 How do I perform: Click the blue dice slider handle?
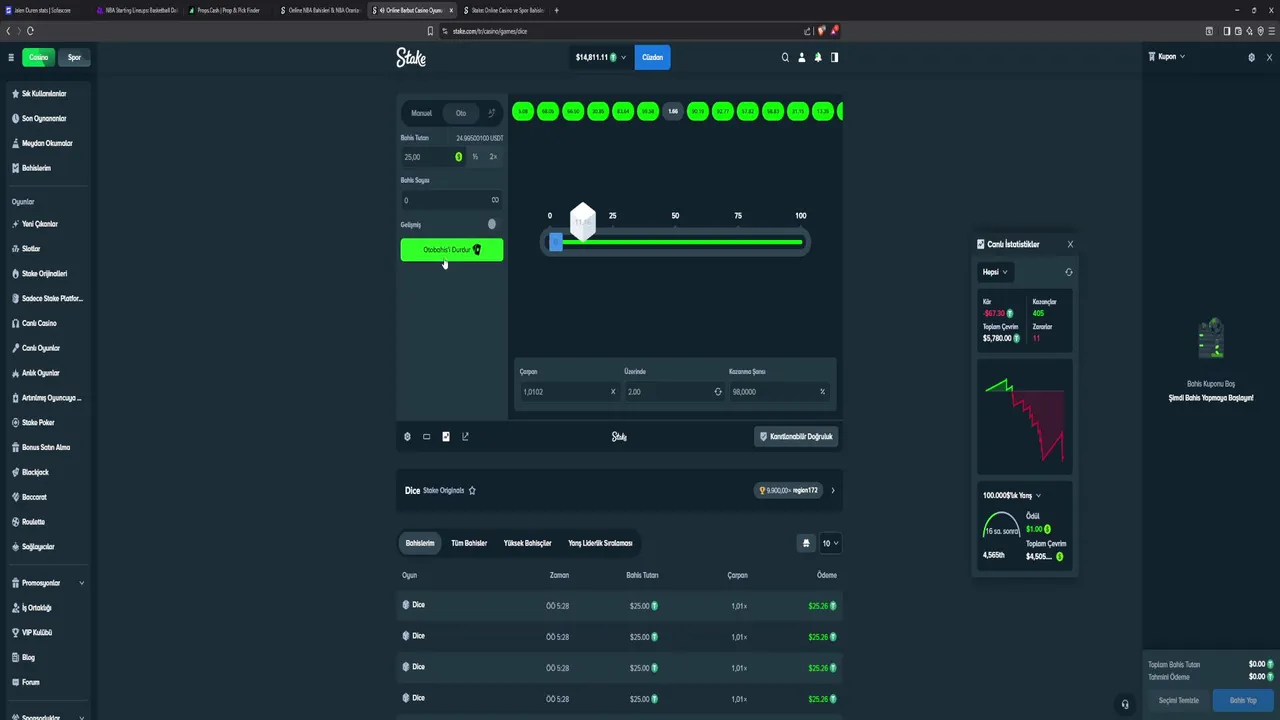556,242
